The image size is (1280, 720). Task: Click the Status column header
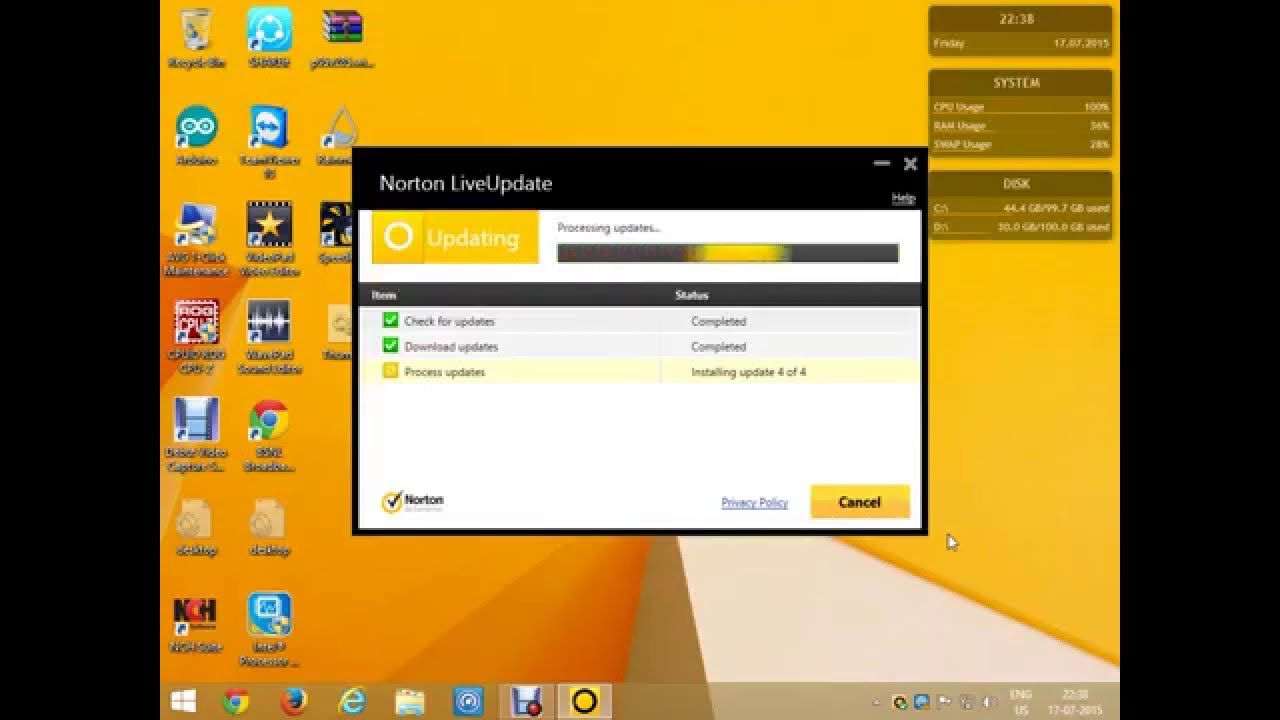coord(691,295)
